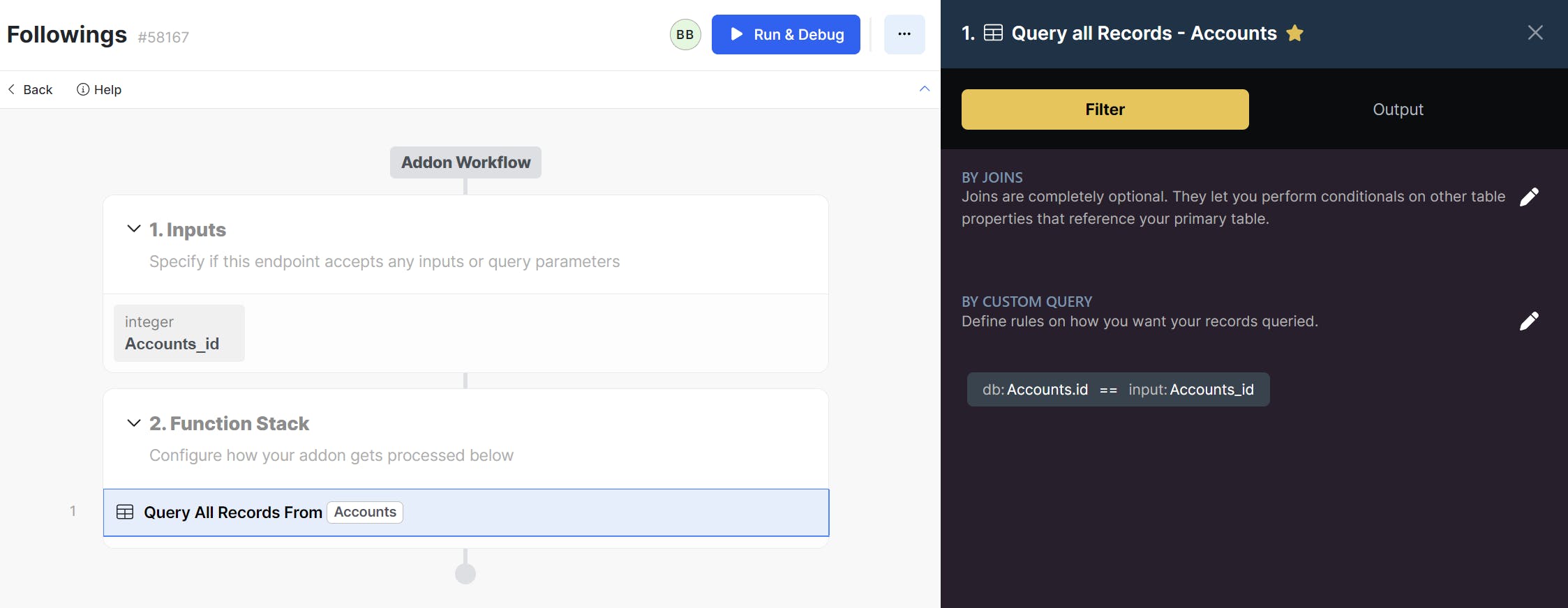Click the 'Joins are completely optional' description
The image size is (1568, 608).
(x=1234, y=208)
